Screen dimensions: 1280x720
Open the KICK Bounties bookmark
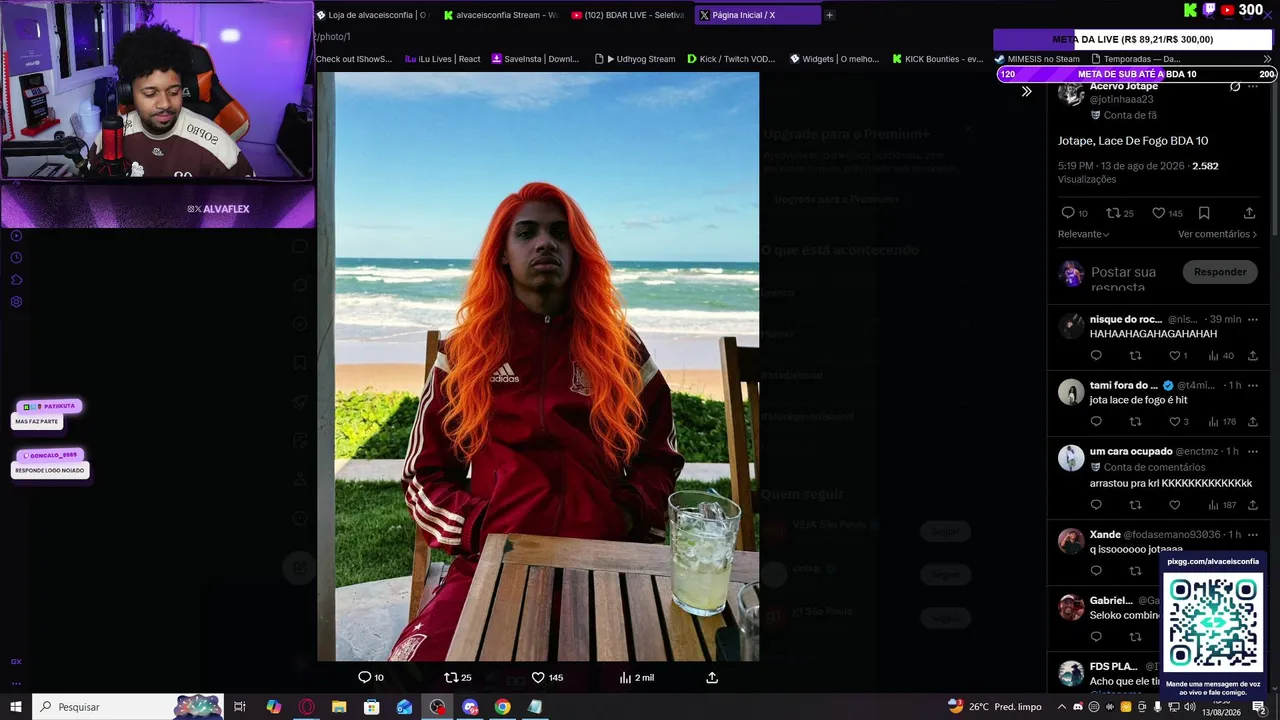pos(938,59)
